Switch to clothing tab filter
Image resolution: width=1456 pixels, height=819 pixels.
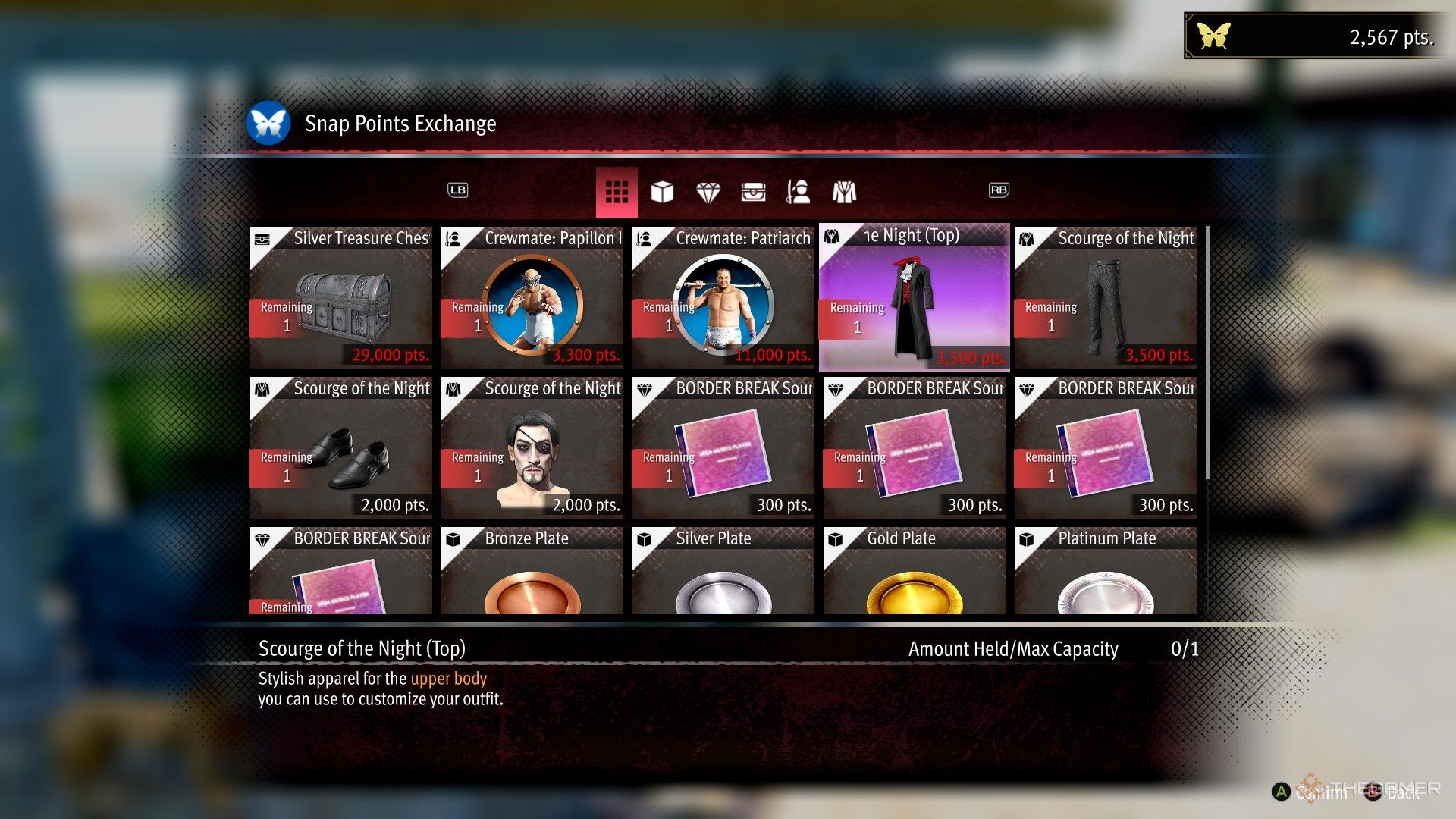844,190
